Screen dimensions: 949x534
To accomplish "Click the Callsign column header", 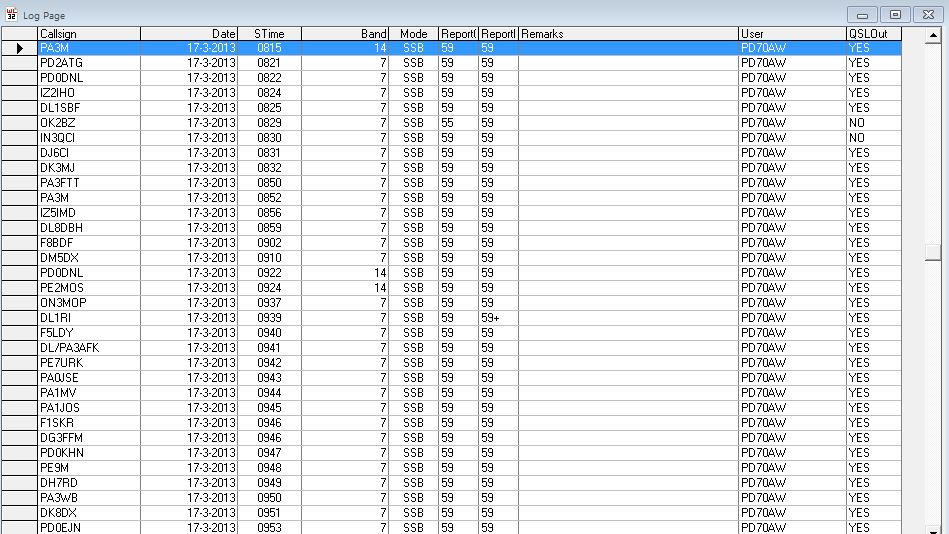I will 88,34.
